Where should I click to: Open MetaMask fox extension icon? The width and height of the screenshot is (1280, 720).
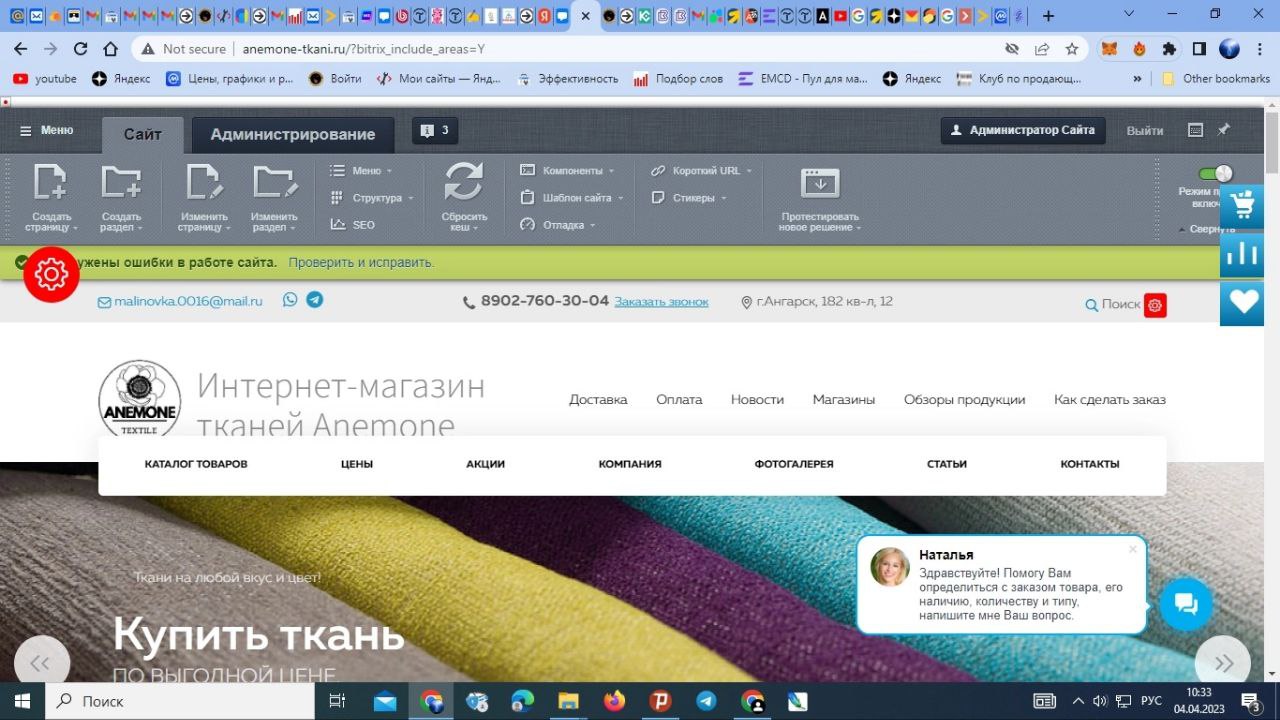pyautogui.click(x=1109, y=48)
